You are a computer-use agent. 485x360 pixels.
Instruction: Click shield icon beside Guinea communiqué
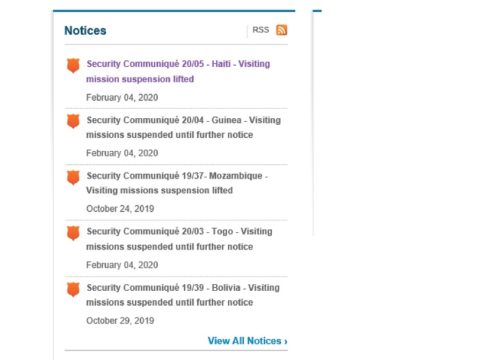click(73, 121)
